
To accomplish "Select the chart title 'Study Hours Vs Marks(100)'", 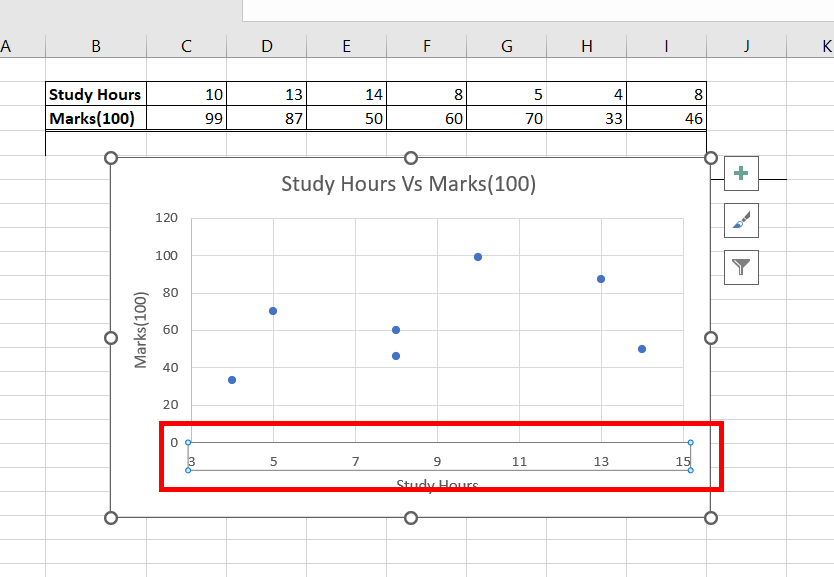I will [x=408, y=184].
